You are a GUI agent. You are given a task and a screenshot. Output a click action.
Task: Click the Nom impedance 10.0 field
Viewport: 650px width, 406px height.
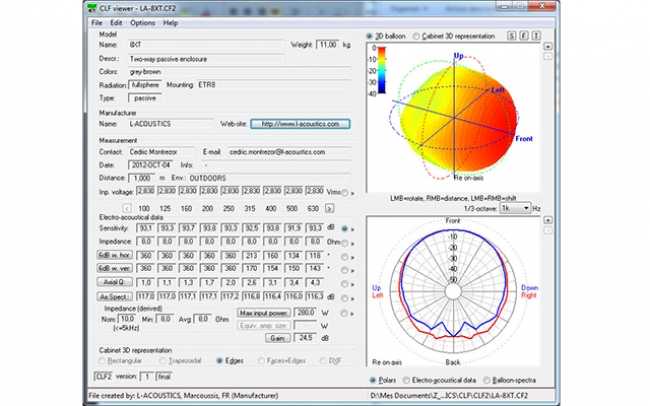(x=127, y=319)
